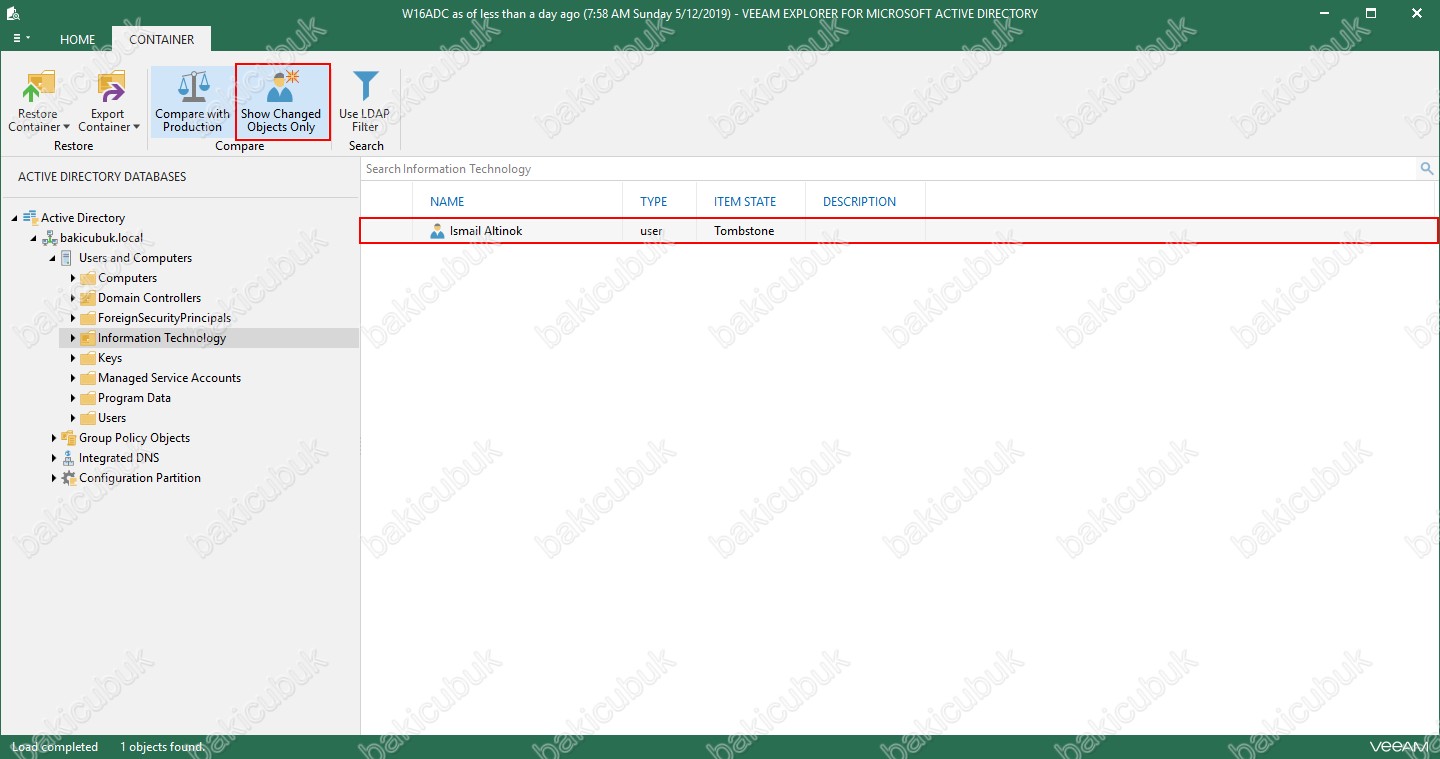Viewport: 1440px width, 759px height.
Task: Click the user icon beside Ismail Altinok
Action: pyautogui.click(x=437, y=231)
